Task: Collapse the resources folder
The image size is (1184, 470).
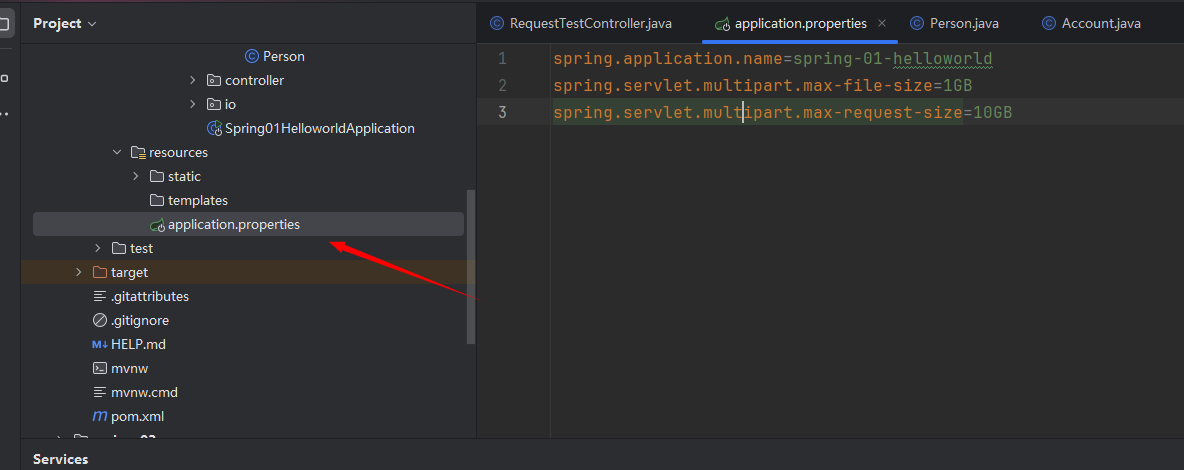Action: pos(117,153)
